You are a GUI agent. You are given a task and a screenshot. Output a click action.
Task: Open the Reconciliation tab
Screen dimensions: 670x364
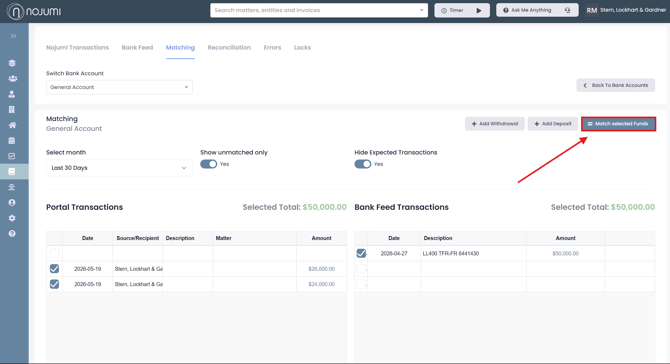229,47
